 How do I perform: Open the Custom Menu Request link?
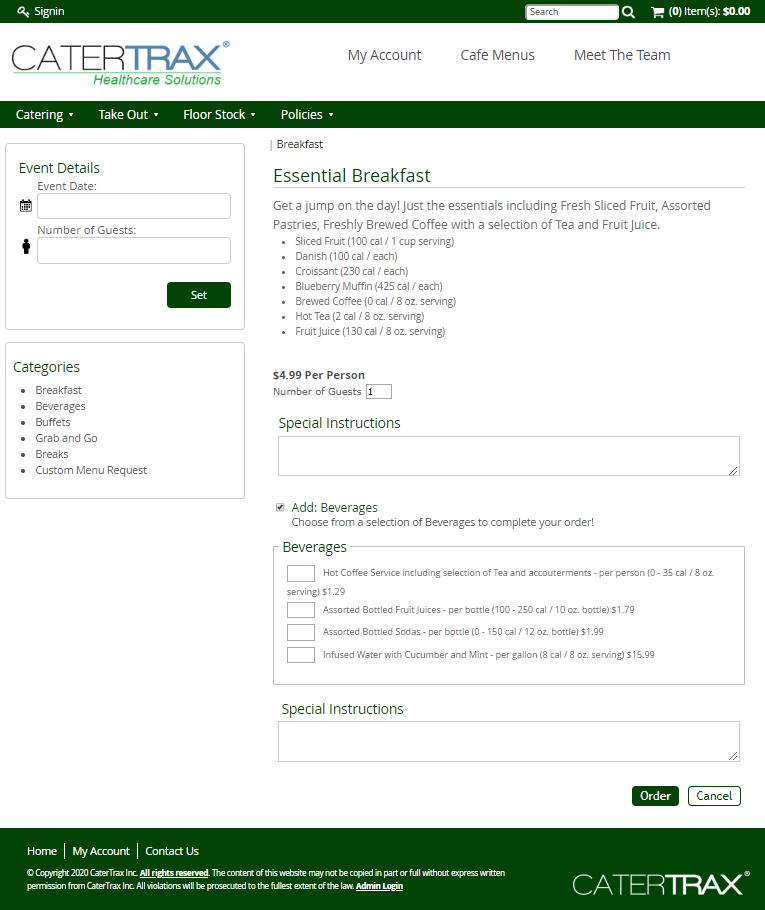tap(91, 470)
